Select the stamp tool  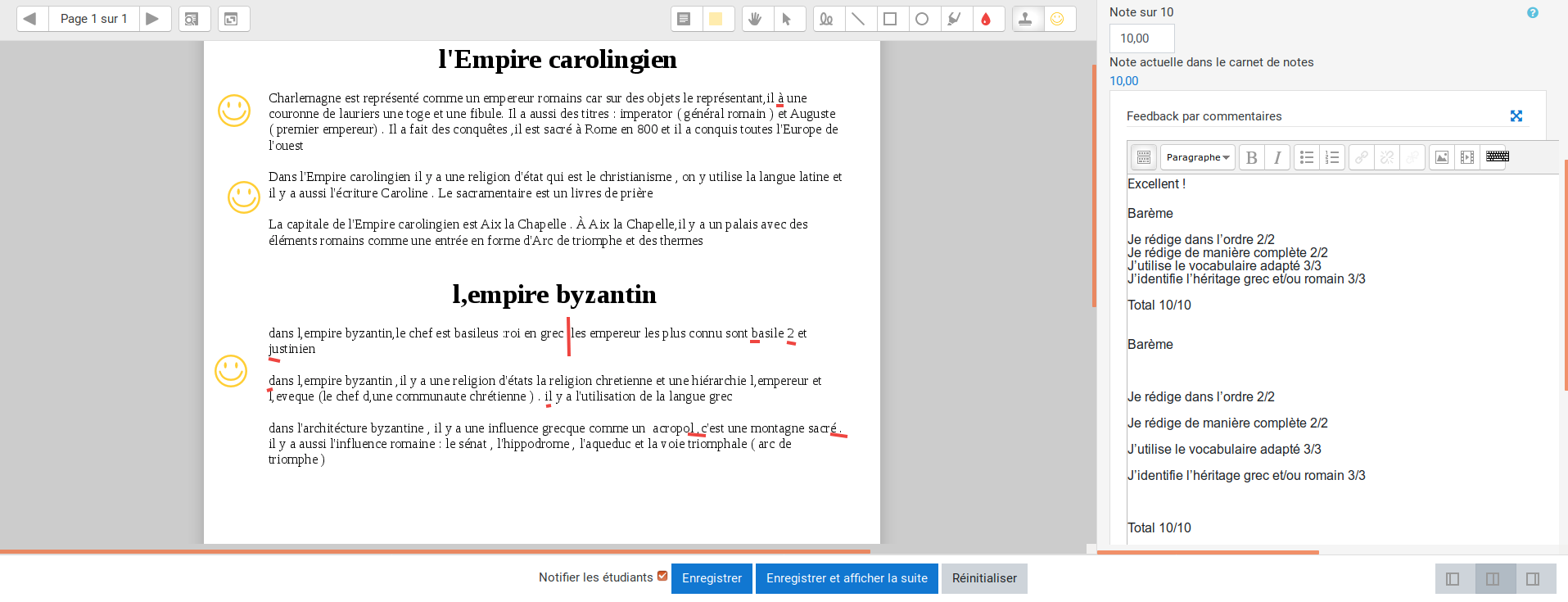[x=1027, y=19]
